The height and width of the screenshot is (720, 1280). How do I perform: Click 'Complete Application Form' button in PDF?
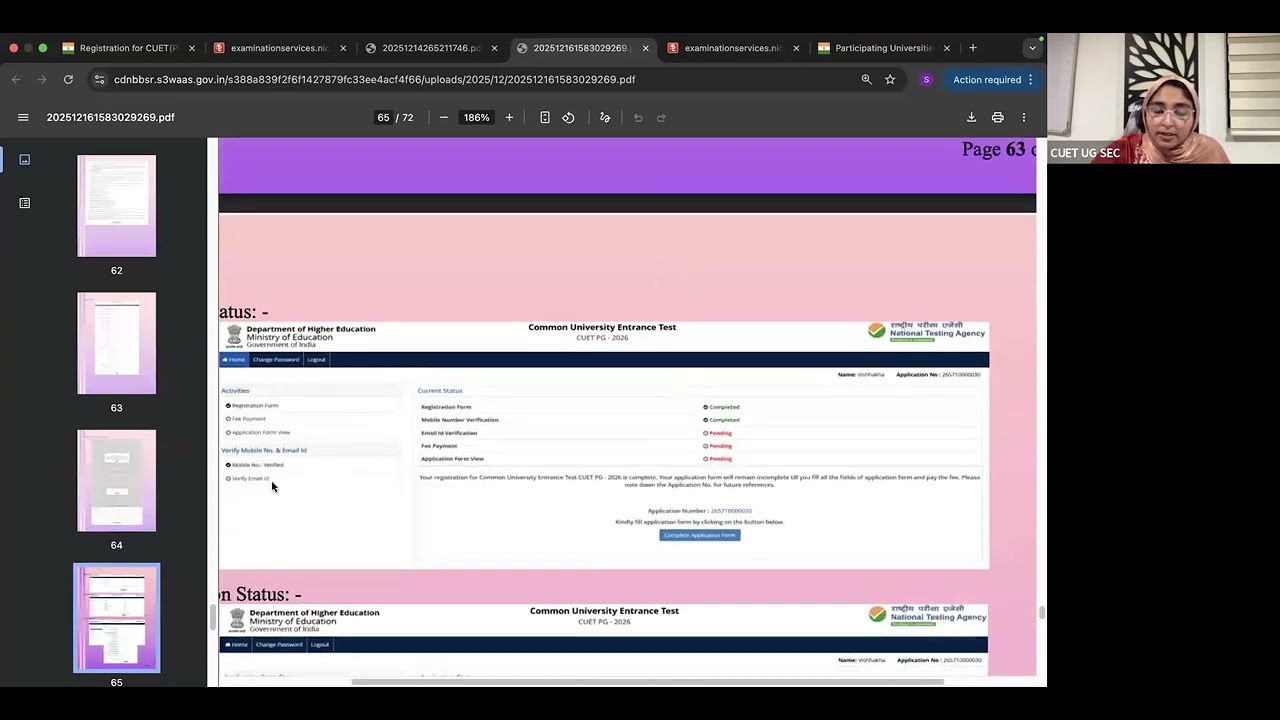[699, 535]
